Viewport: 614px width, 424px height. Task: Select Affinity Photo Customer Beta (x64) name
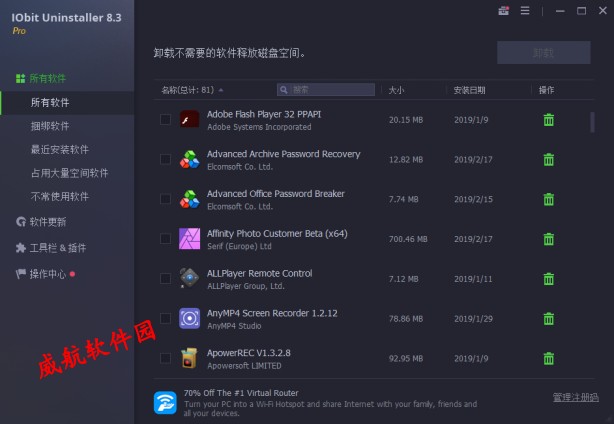[x=277, y=234]
